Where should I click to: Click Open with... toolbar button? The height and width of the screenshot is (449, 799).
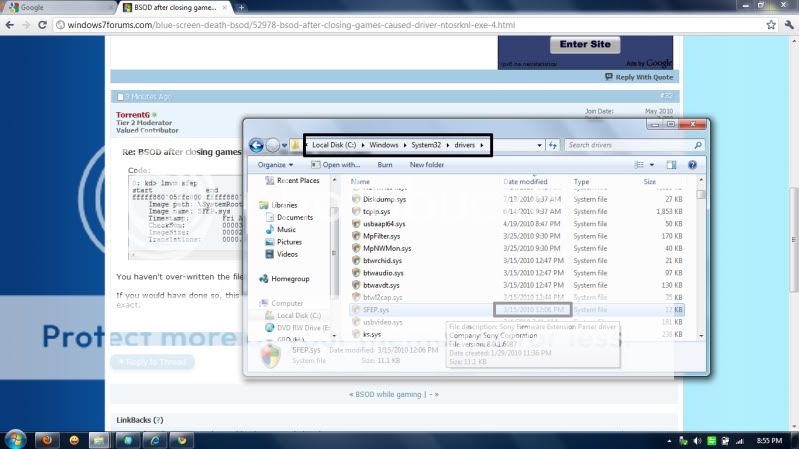point(335,165)
